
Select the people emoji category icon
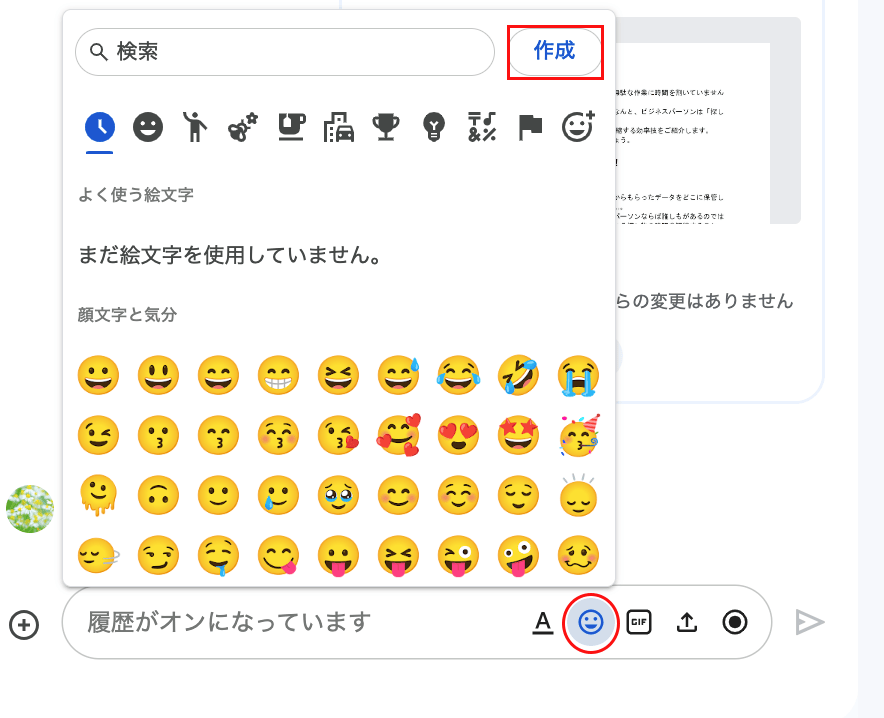click(x=196, y=127)
